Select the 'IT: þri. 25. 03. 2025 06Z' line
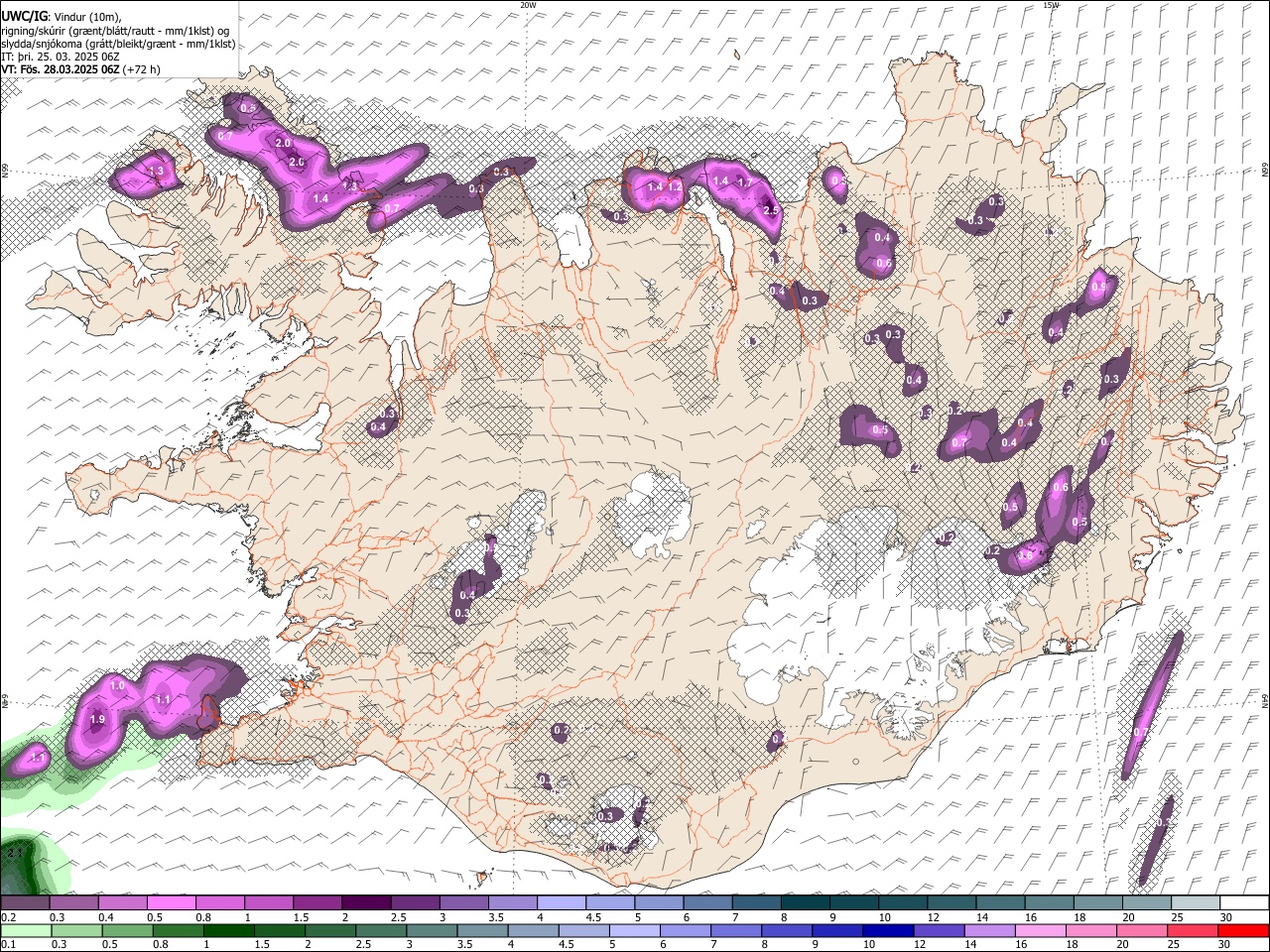The width and height of the screenshot is (1270, 952). coord(61,57)
